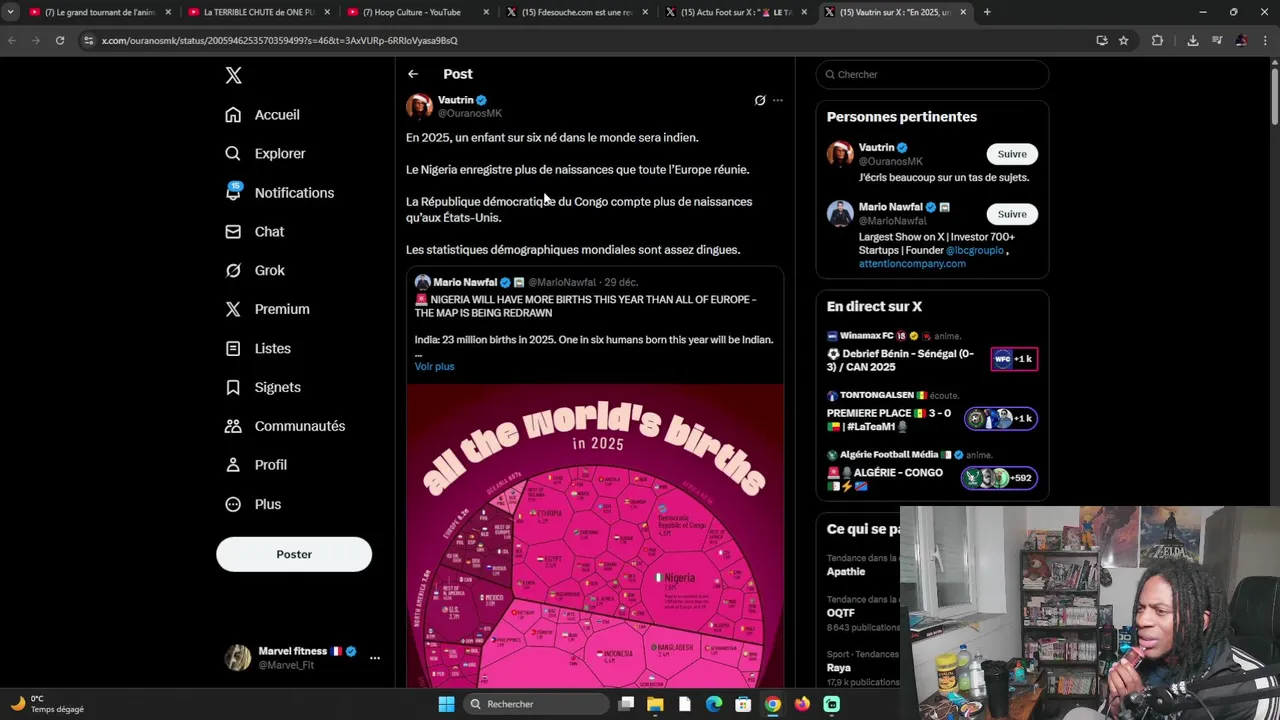Screen dimensions: 1280x720
Task: Click the X logo in the sidebar
Action: click(233, 75)
